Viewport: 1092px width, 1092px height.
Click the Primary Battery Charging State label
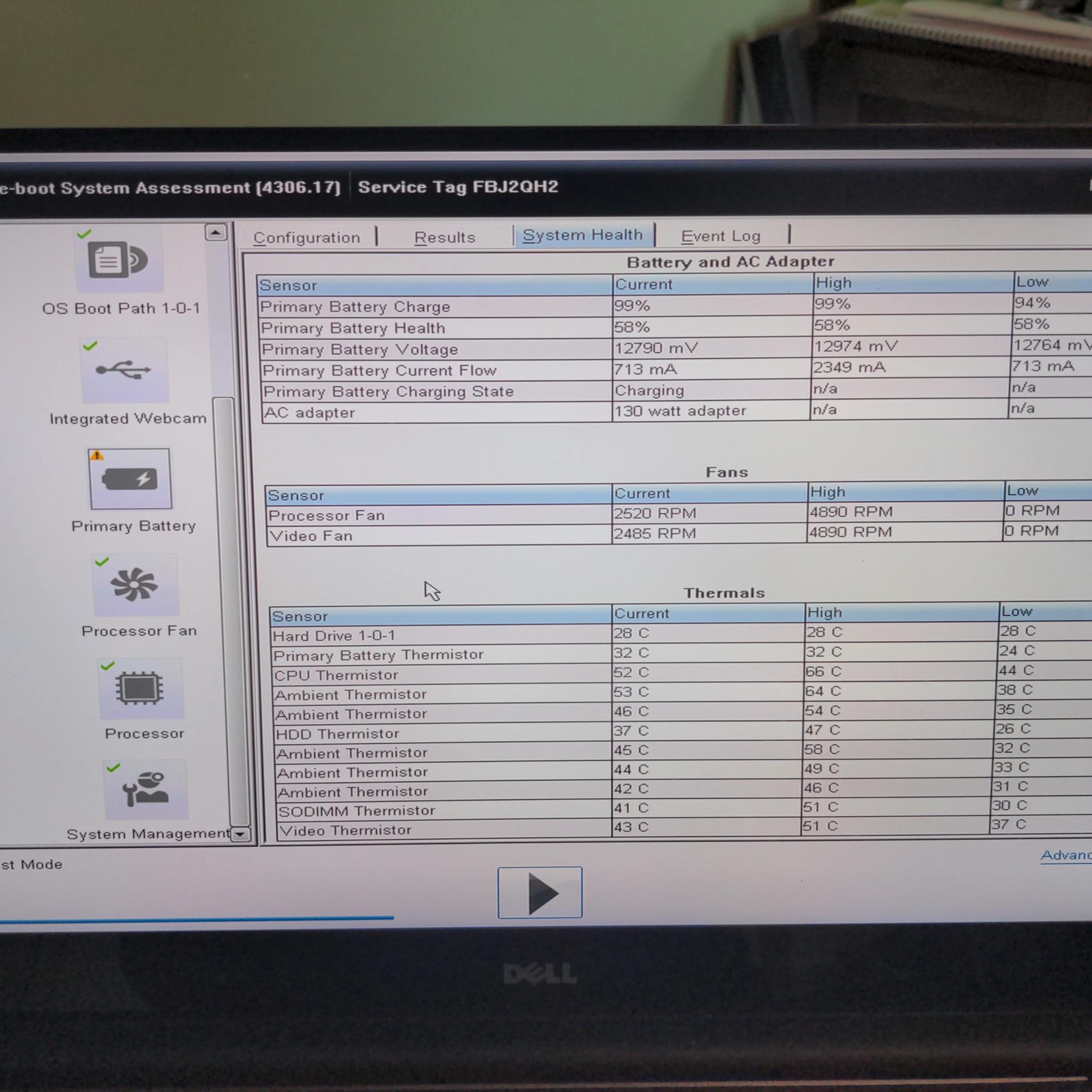coord(389,392)
